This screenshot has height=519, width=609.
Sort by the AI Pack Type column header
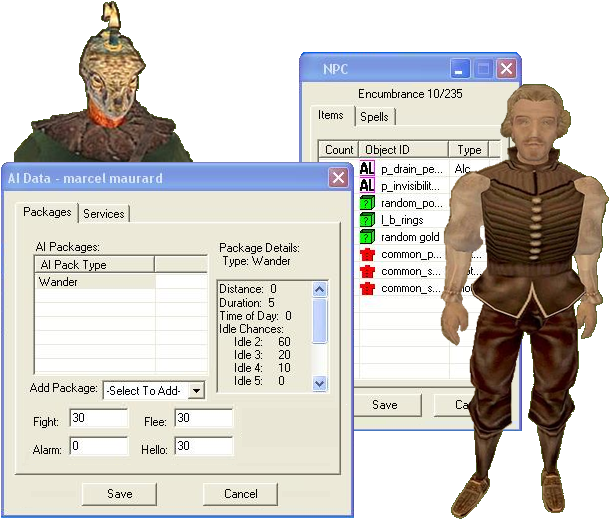95,265
